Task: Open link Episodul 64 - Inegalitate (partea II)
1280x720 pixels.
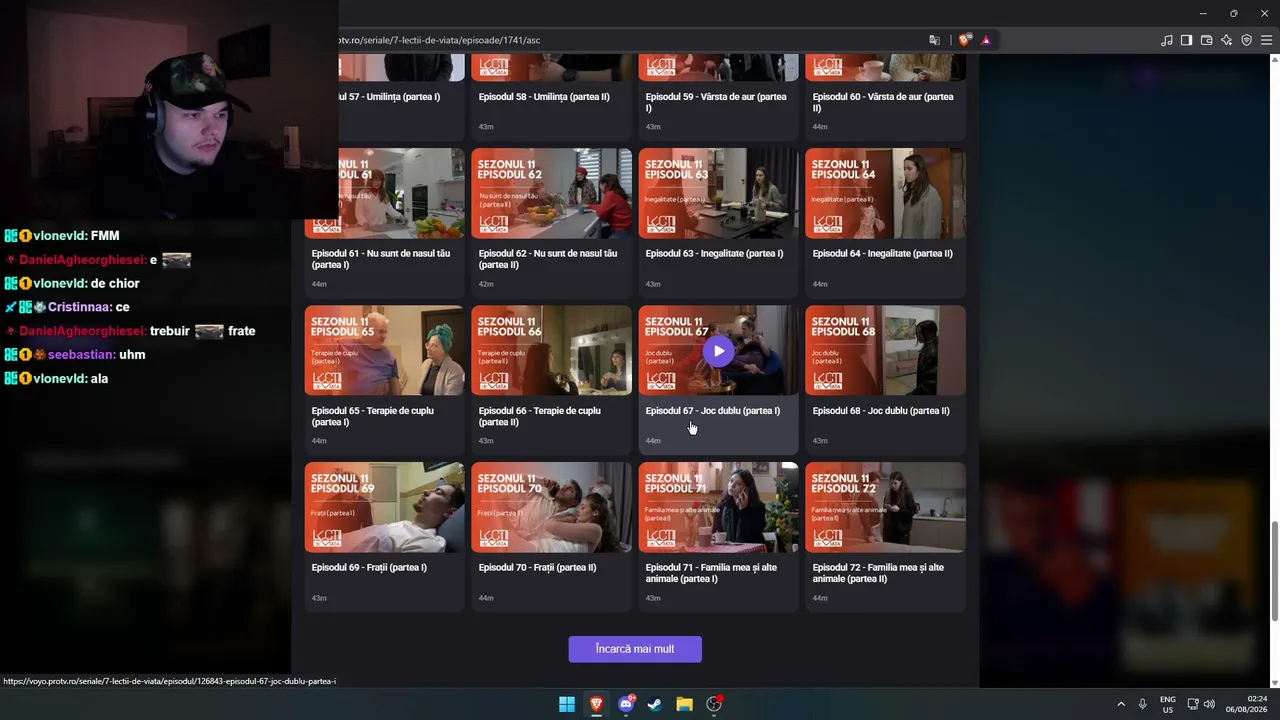Action: click(883, 254)
